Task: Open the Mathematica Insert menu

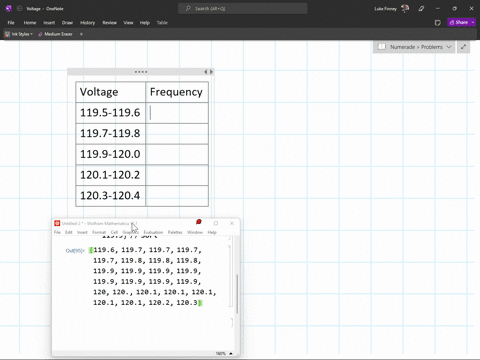Action: pos(82,232)
